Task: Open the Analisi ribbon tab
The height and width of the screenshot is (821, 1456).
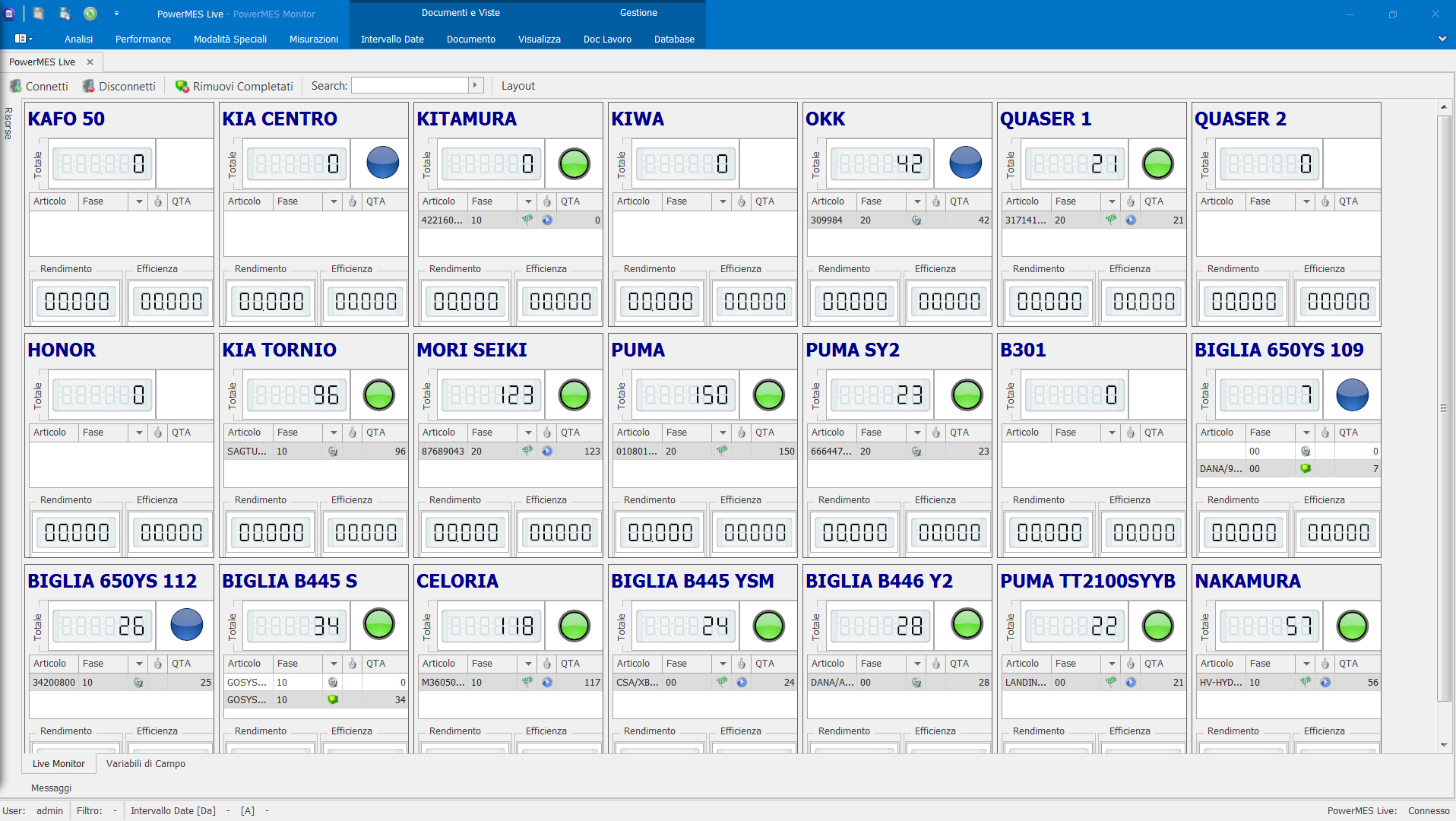Action: click(x=78, y=39)
